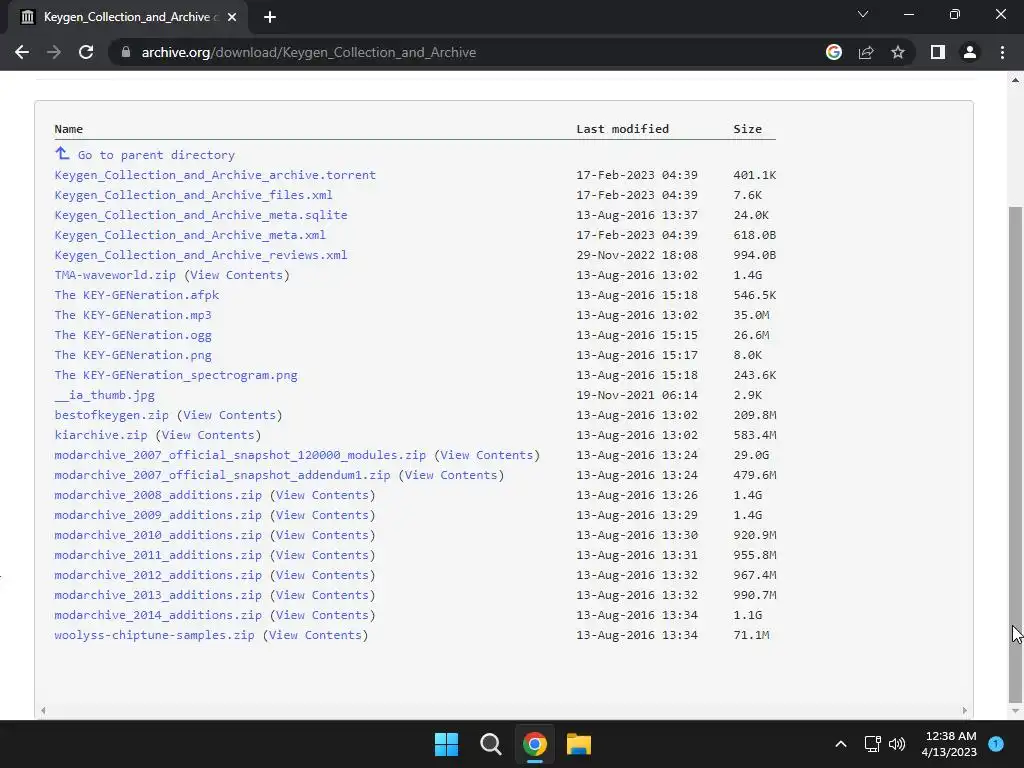This screenshot has width=1024, height=768.
Task: Bookmark this page with star icon
Action: pos(898,52)
